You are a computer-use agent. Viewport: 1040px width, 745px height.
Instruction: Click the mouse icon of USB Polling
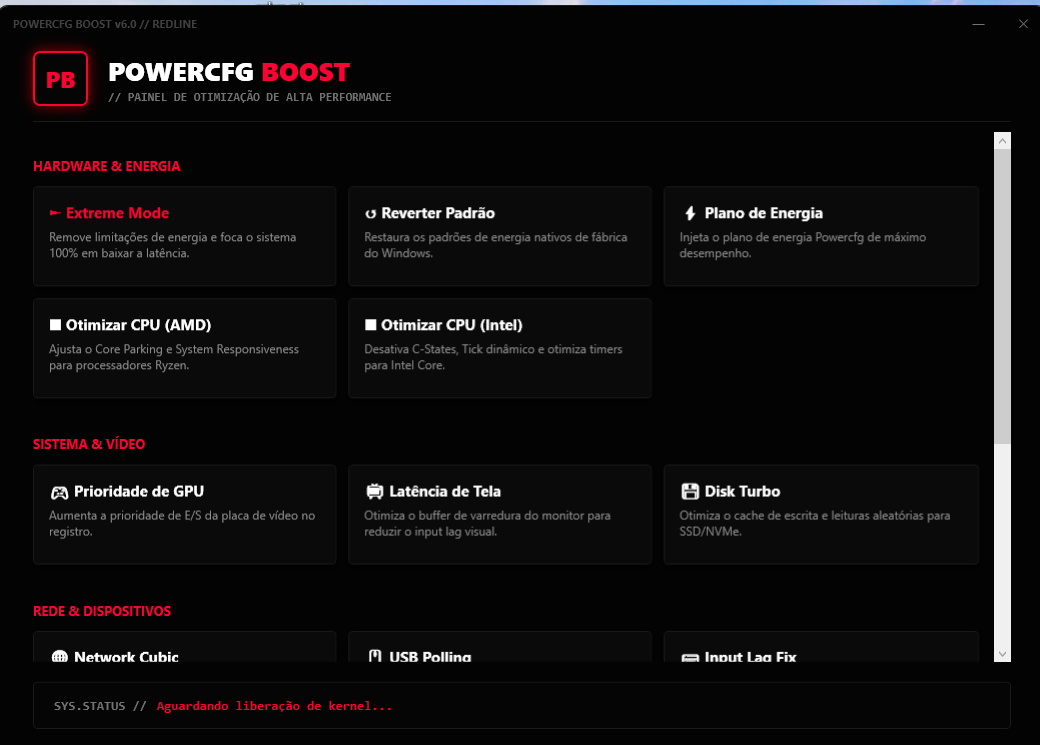click(x=375, y=655)
